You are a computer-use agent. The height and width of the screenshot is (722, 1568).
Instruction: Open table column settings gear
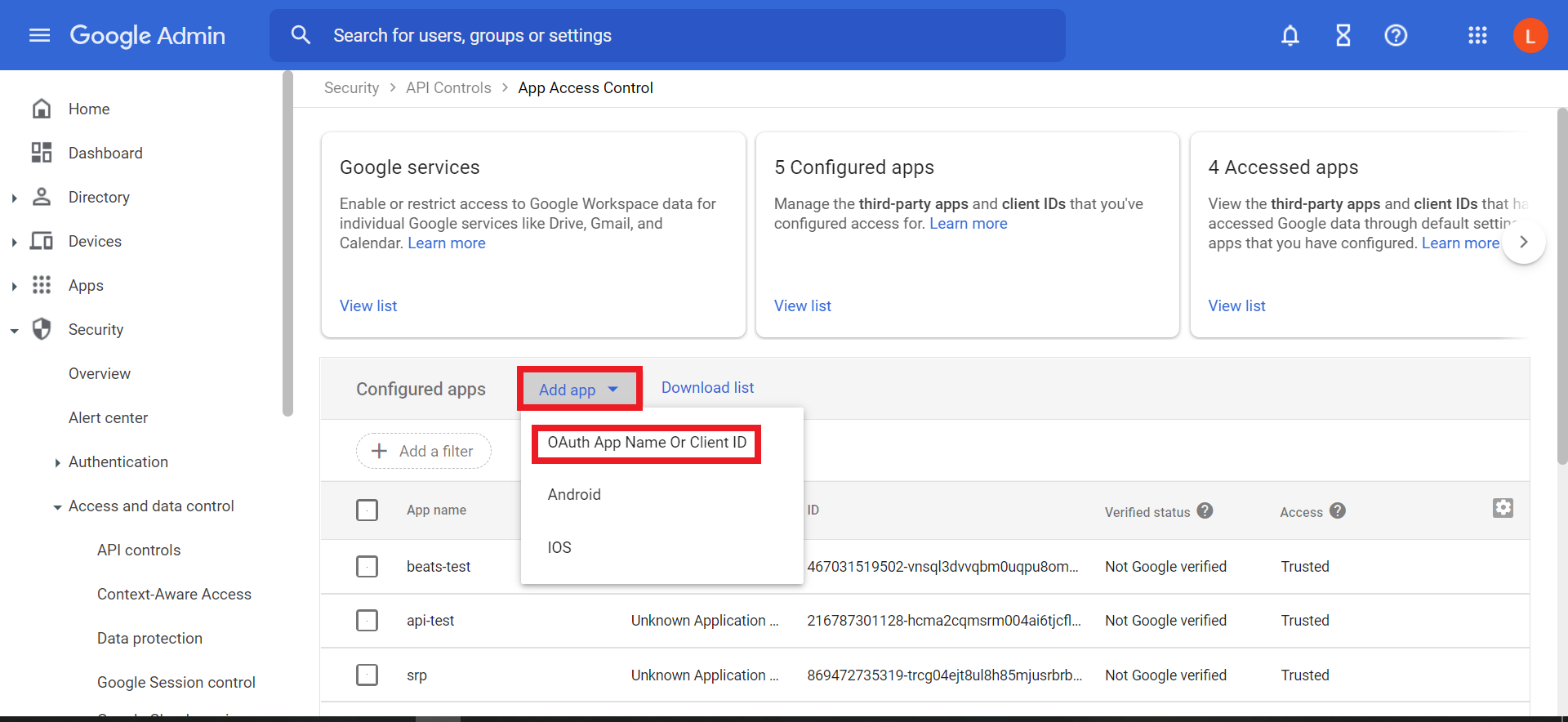1503,508
